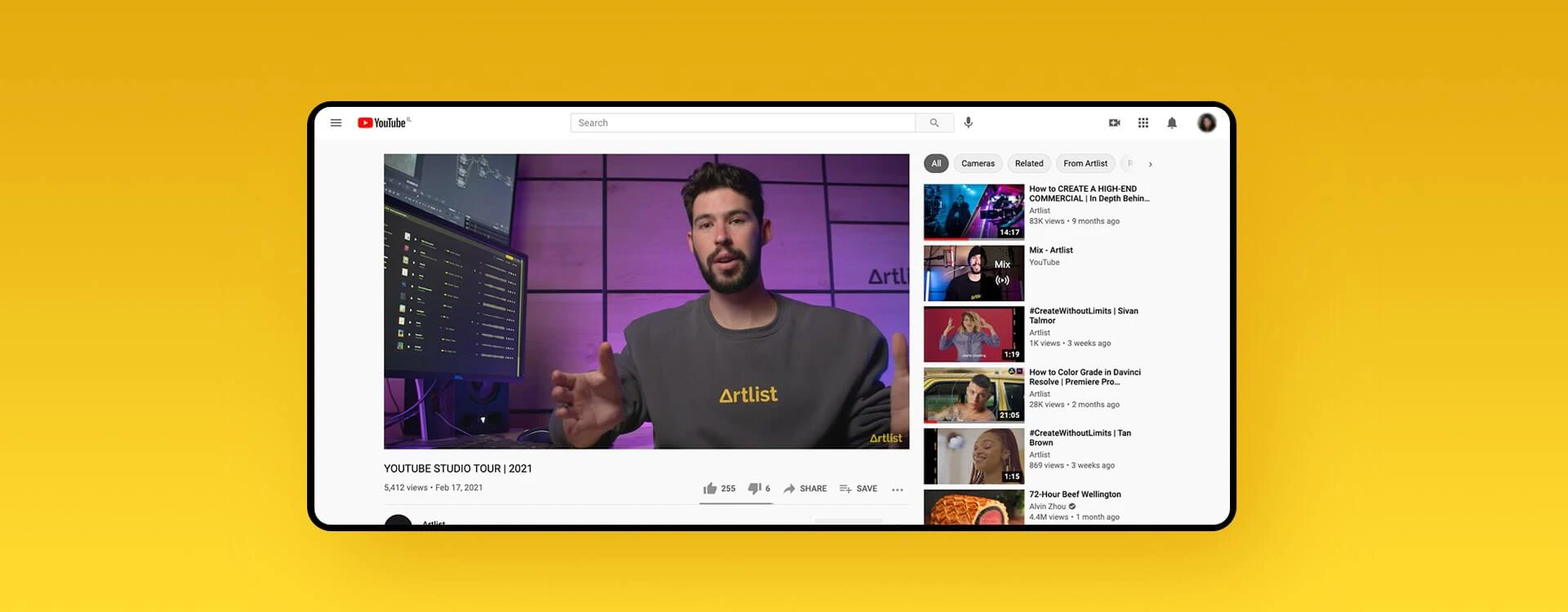Select the From Artlist filter chip
1568x612 pixels.
click(1085, 164)
